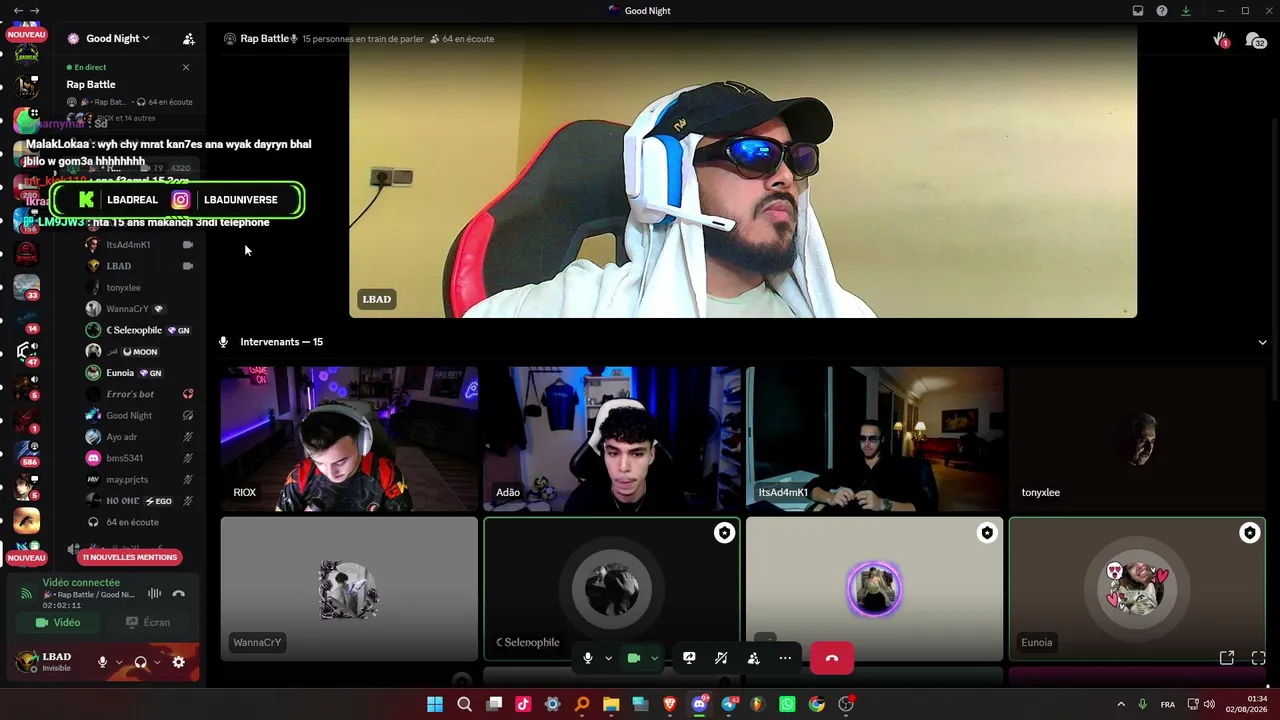Turn off camera in the call control bar
1280x720 pixels.
[x=633, y=658]
